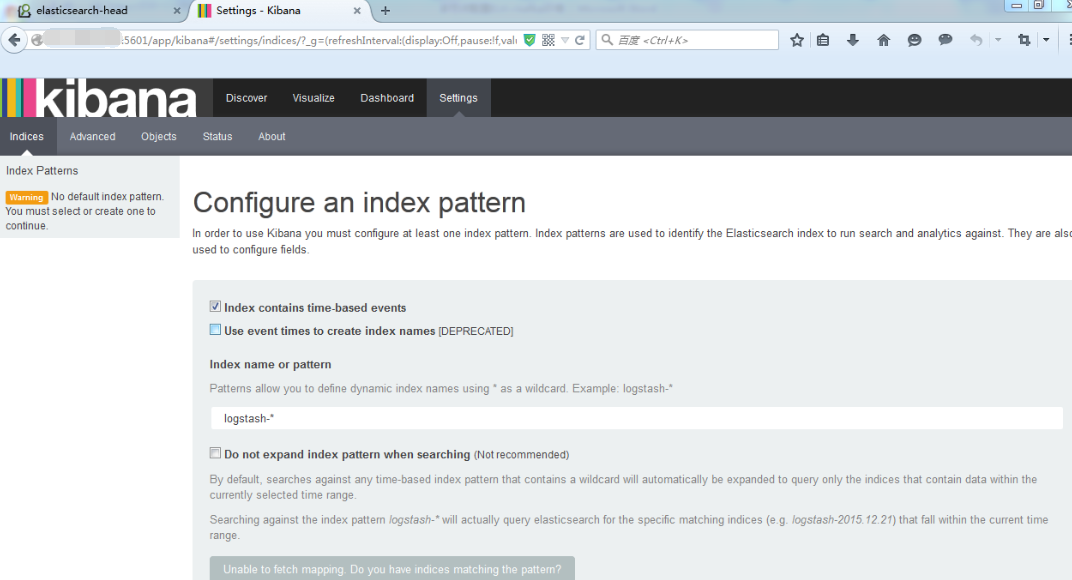This screenshot has width=1072, height=580.
Task: Switch to the Status tab
Action: [x=217, y=136]
